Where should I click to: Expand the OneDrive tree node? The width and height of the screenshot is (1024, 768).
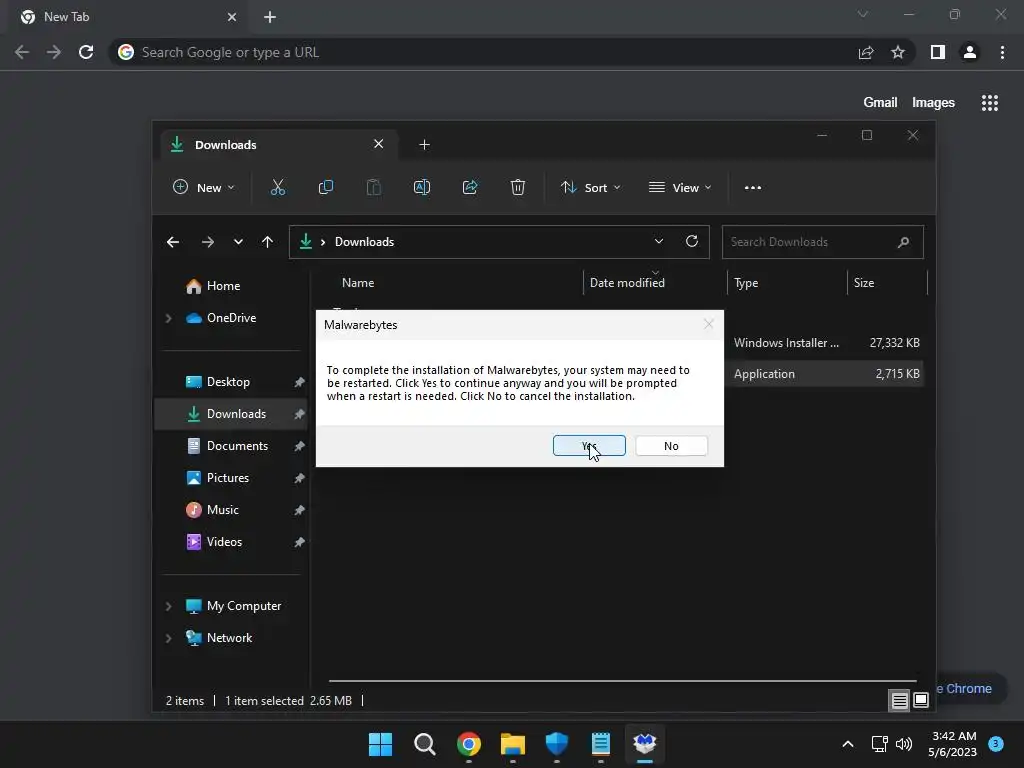(168, 318)
